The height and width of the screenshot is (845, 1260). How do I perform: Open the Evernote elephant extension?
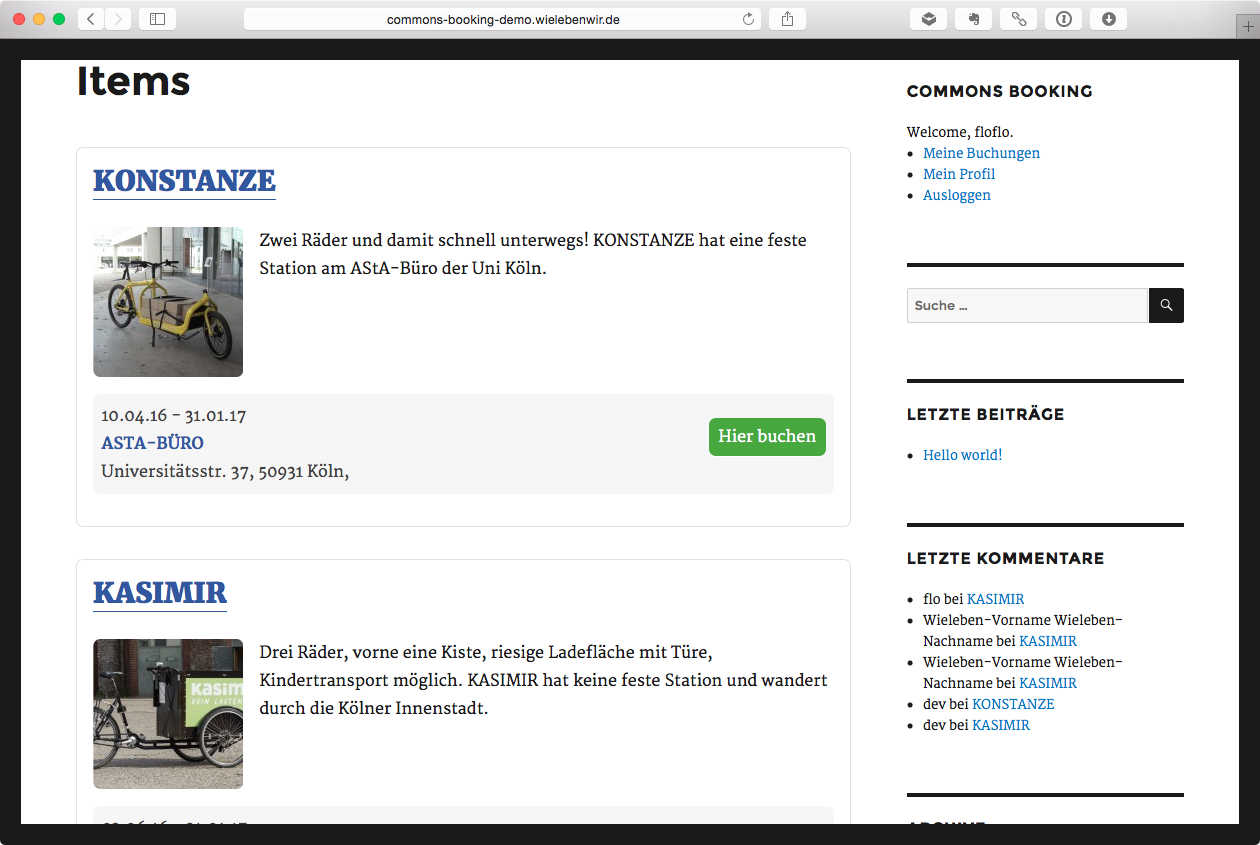[973, 19]
